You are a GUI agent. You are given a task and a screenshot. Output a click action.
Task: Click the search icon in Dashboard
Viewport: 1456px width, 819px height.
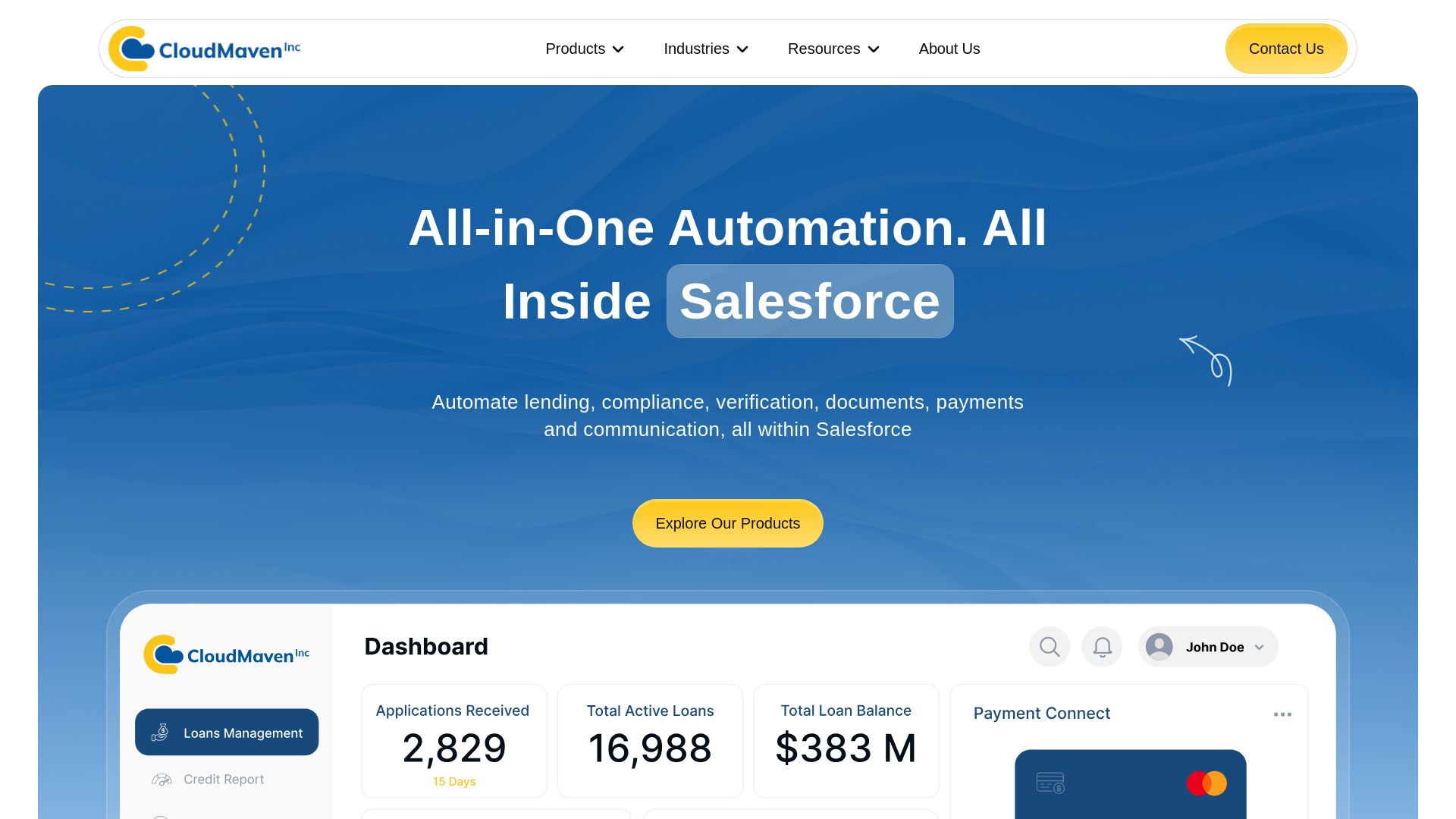(1050, 647)
